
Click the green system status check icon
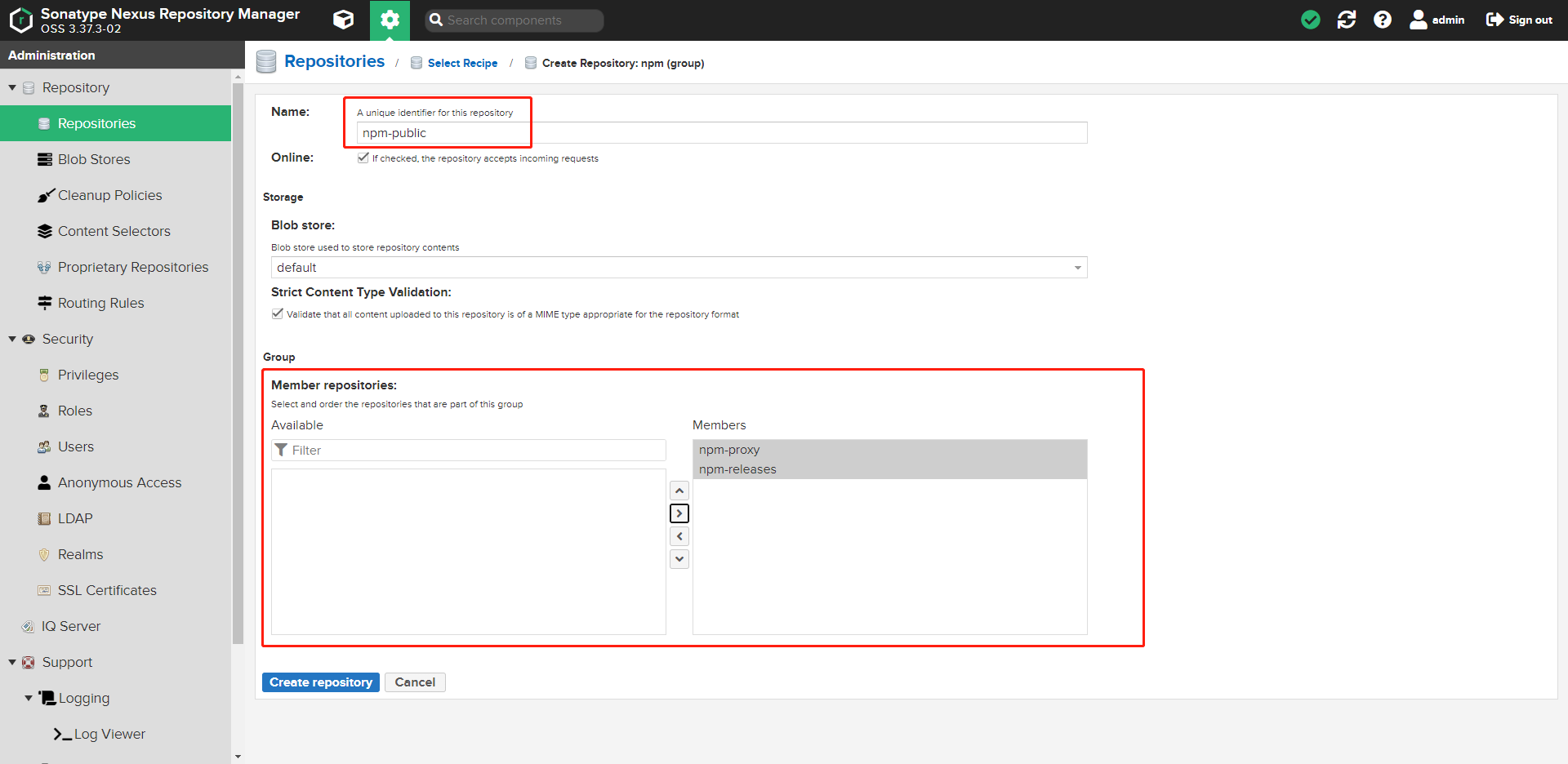(1310, 20)
